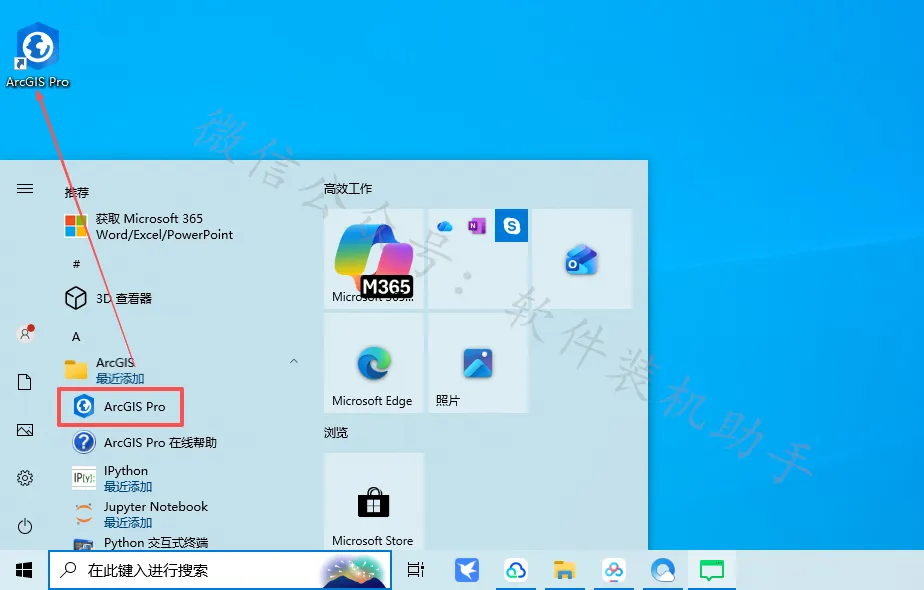Open Python 交互式终端 entry
This screenshot has height=590, width=924.
tap(140, 543)
